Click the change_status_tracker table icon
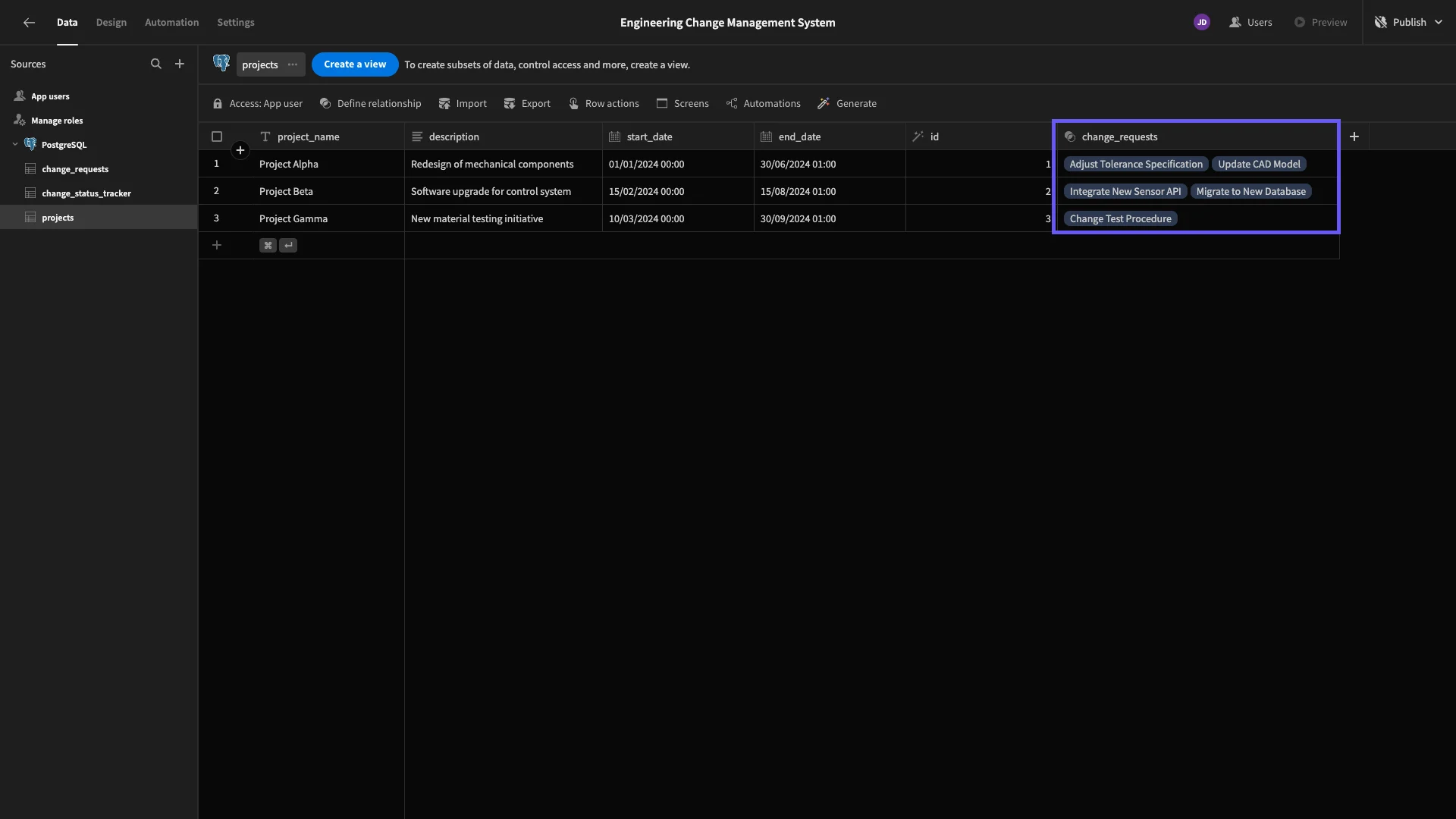 [30, 193]
